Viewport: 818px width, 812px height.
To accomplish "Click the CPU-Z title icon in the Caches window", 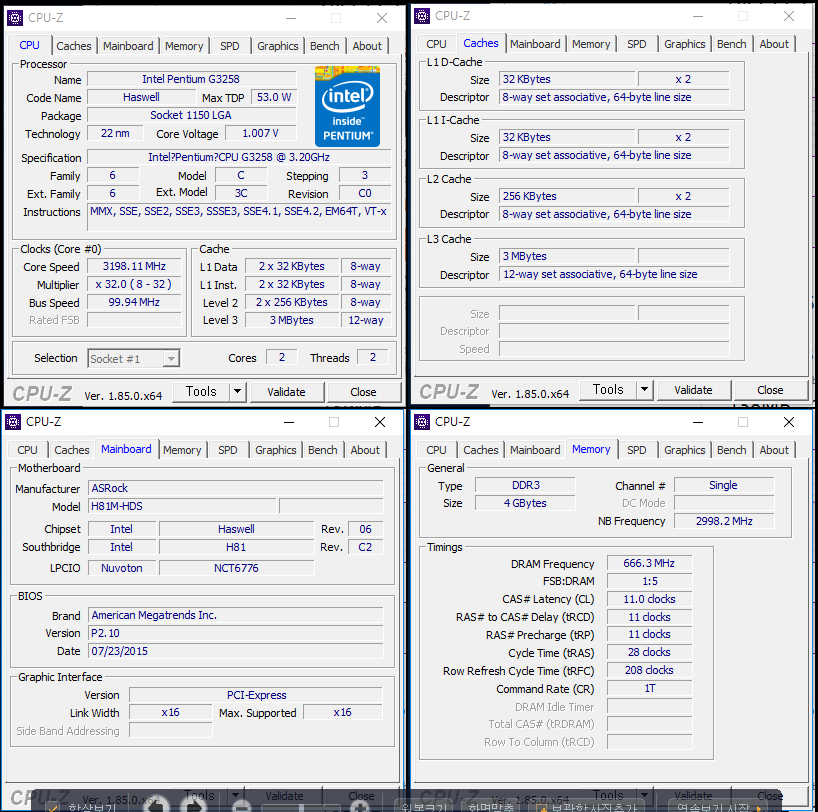I will click(x=422, y=16).
